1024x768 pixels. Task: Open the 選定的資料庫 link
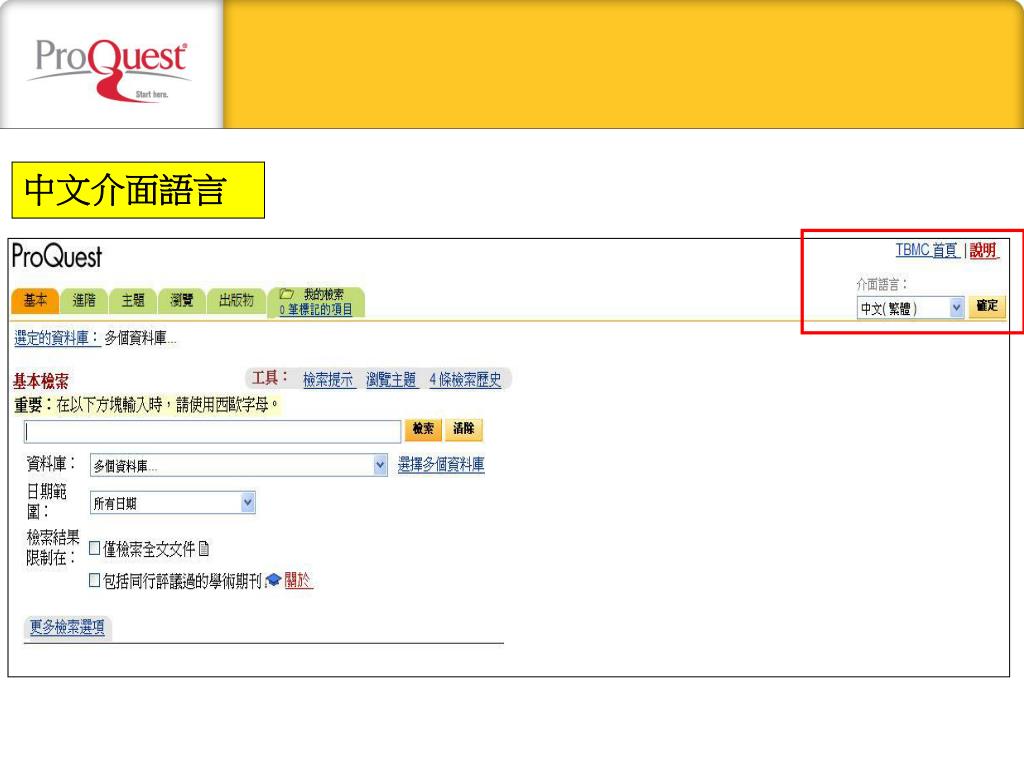click(x=57, y=338)
